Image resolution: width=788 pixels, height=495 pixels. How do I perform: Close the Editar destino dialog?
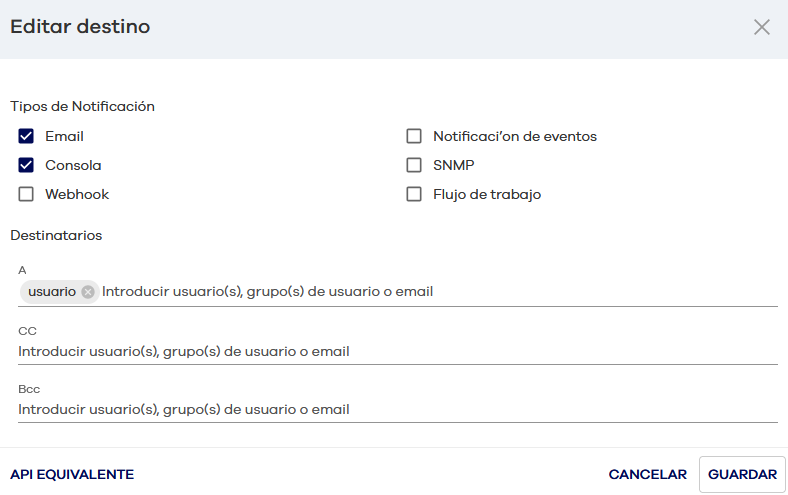coord(762,27)
